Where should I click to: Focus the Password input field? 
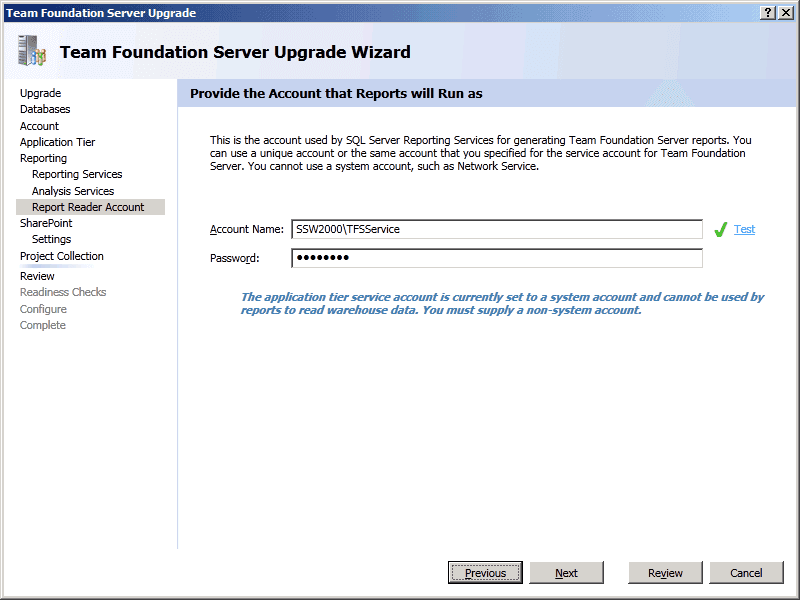496,258
